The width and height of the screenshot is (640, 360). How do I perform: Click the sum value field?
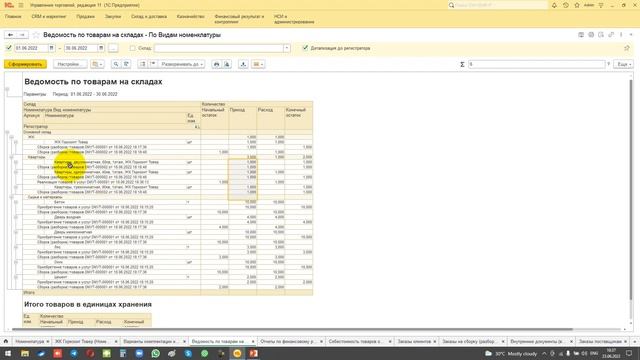536,64
